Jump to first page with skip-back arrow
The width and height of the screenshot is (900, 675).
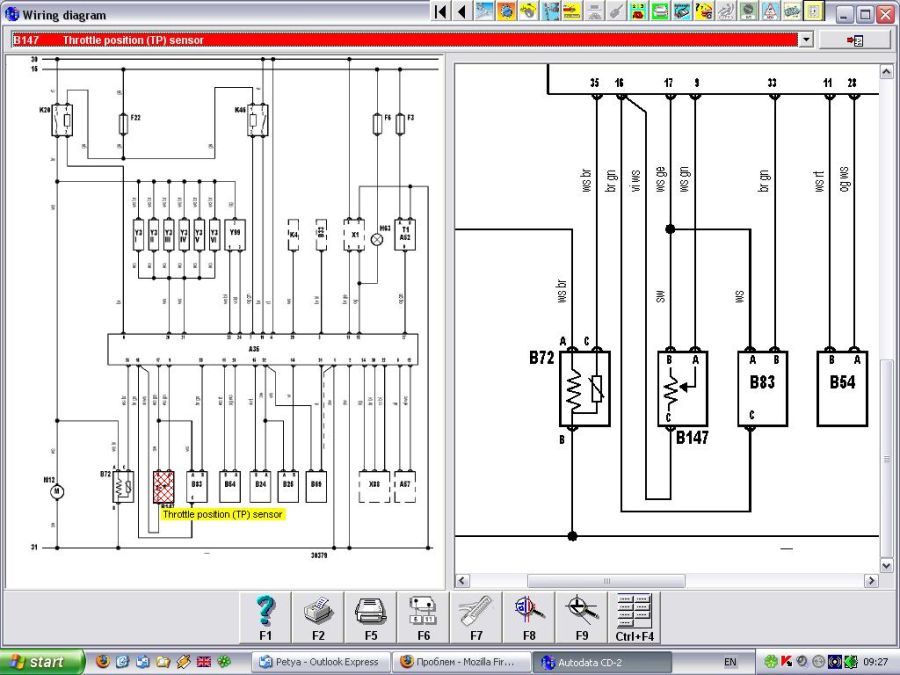click(x=440, y=12)
